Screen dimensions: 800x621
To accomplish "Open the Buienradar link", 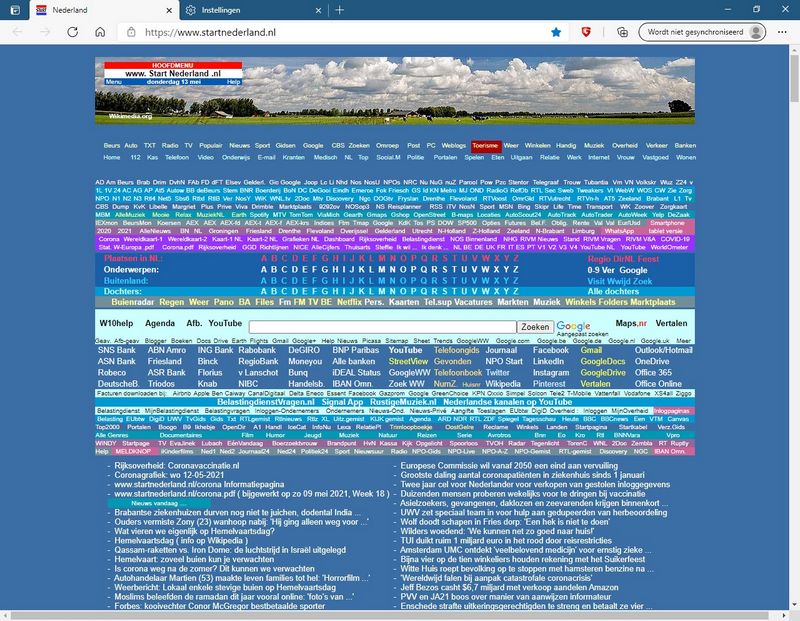I will [133, 302].
